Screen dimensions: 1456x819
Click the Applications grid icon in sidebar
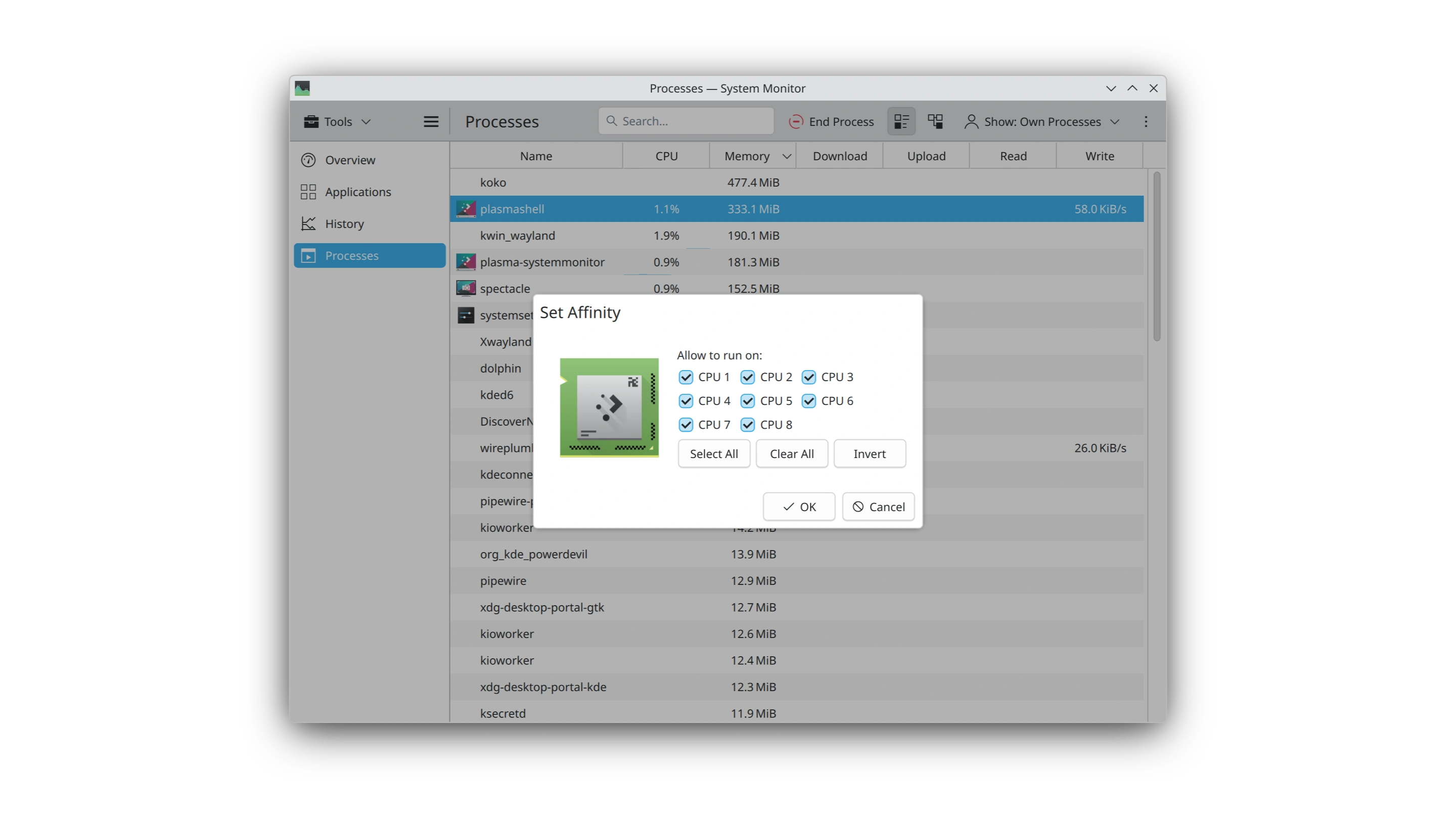(x=308, y=192)
